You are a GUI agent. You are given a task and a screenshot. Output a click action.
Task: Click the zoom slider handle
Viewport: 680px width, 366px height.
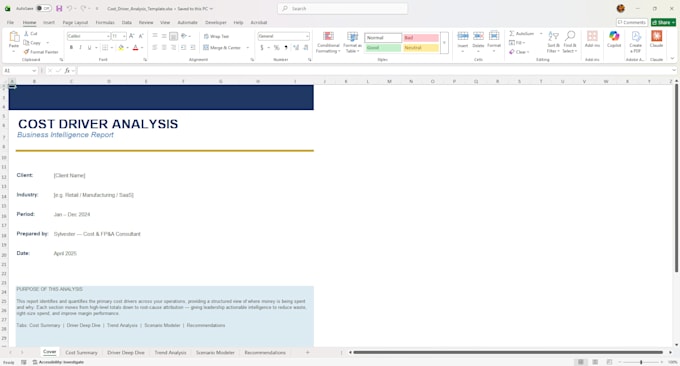pyautogui.click(x=641, y=362)
